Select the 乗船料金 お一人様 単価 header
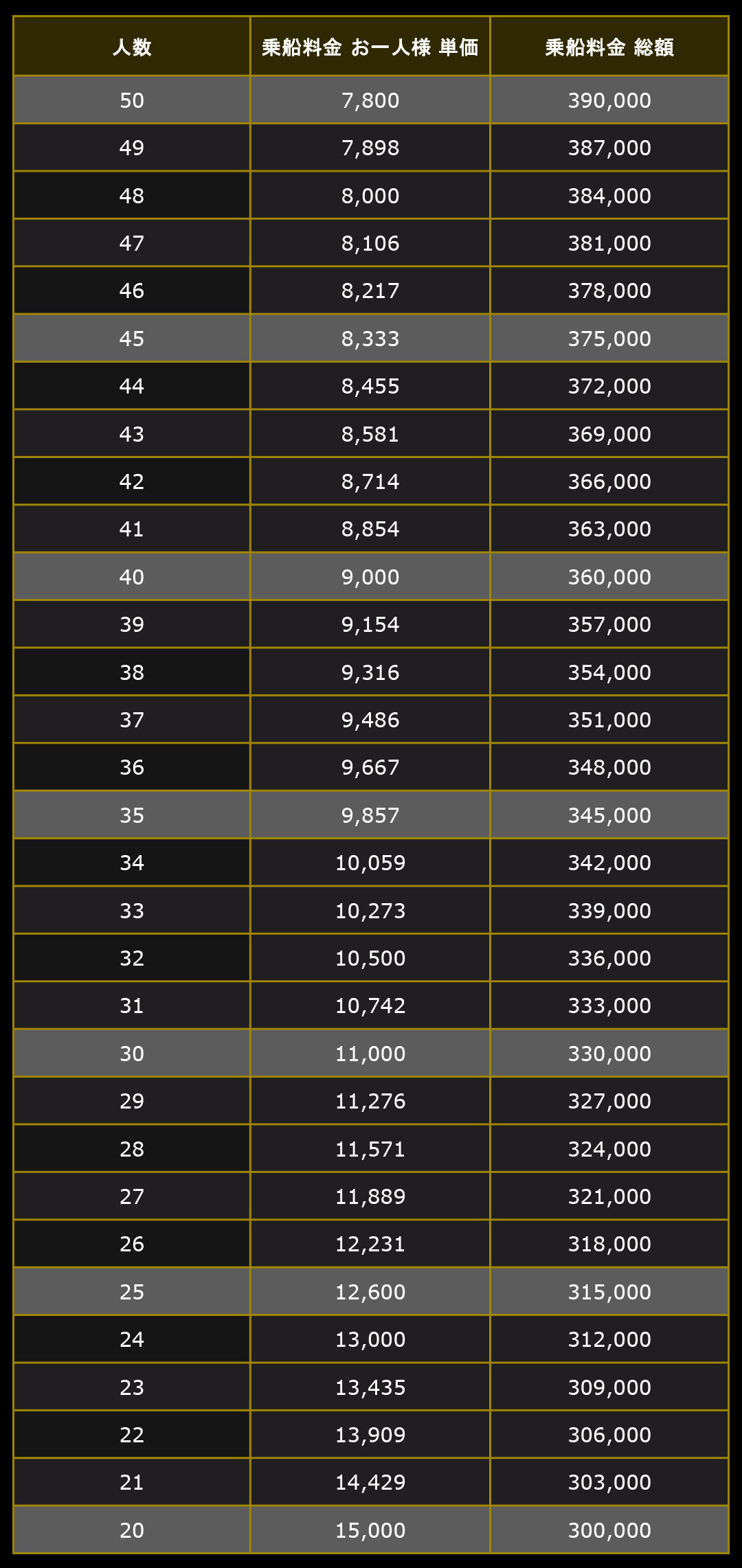The height and width of the screenshot is (1568, 742). [370, 46]
